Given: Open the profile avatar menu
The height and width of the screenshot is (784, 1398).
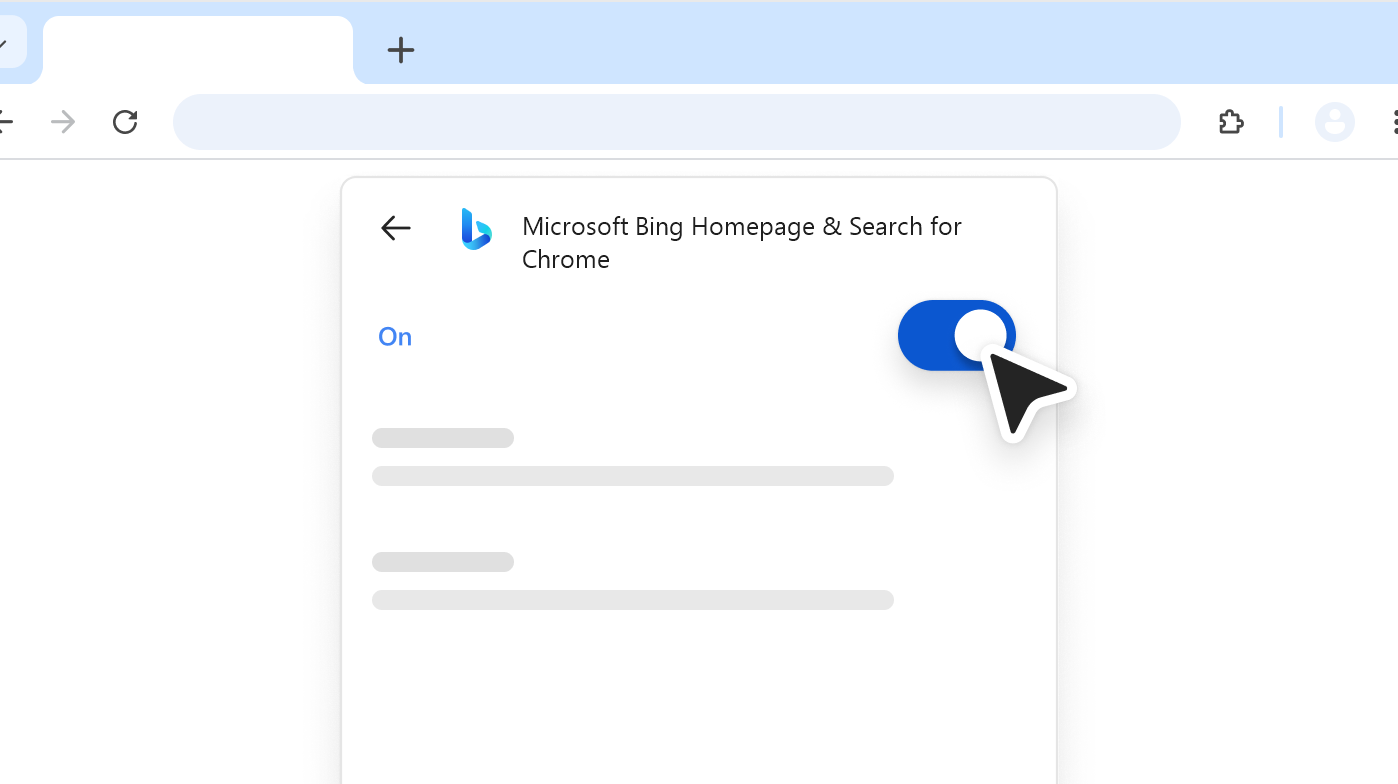Looking at the screenshot, I should [1335, 122].
